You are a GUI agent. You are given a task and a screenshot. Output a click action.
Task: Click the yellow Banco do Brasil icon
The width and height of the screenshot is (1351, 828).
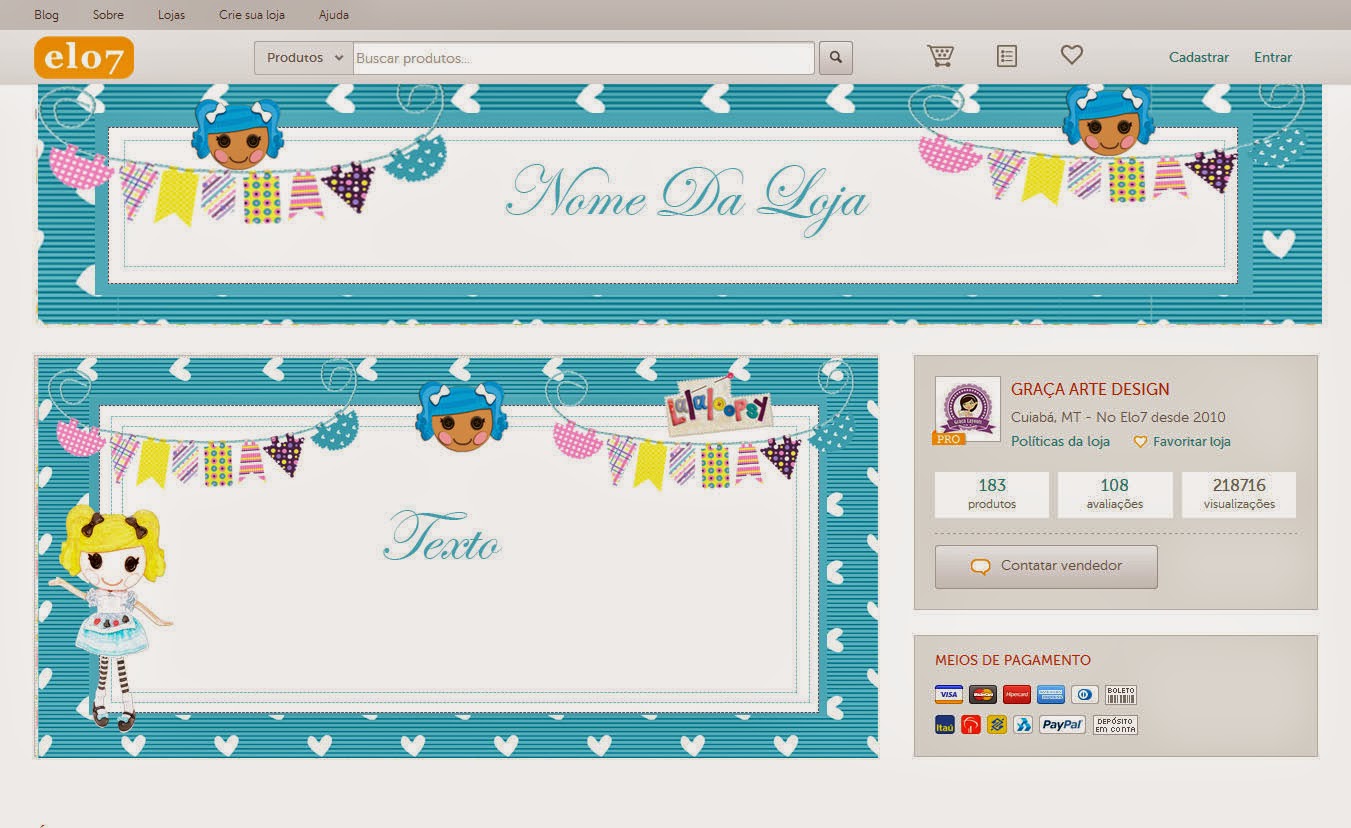click(997, 725)
